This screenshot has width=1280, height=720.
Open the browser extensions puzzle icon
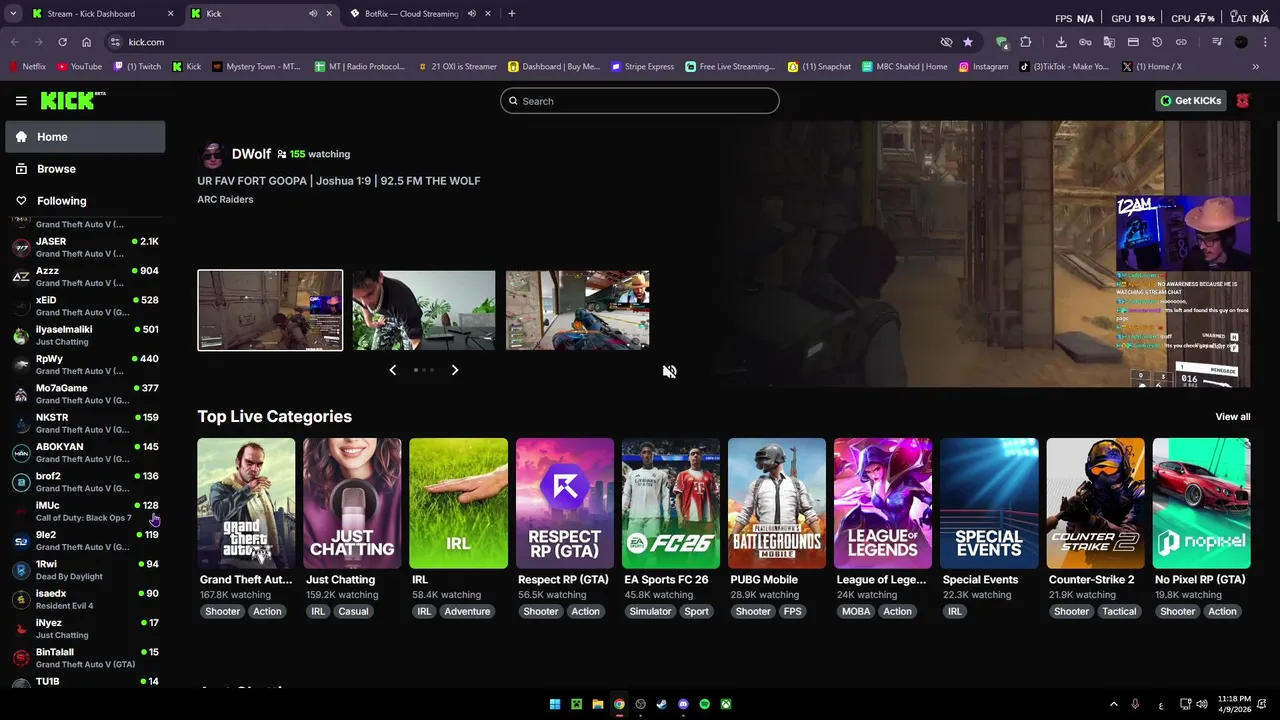[x=1025, y=42]
